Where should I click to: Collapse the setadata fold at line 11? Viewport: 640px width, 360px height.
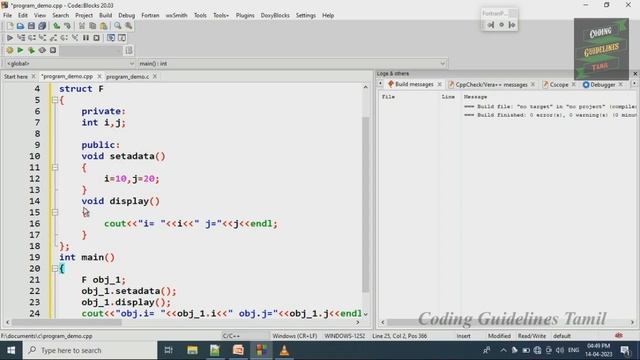click(x=55, y=167)
